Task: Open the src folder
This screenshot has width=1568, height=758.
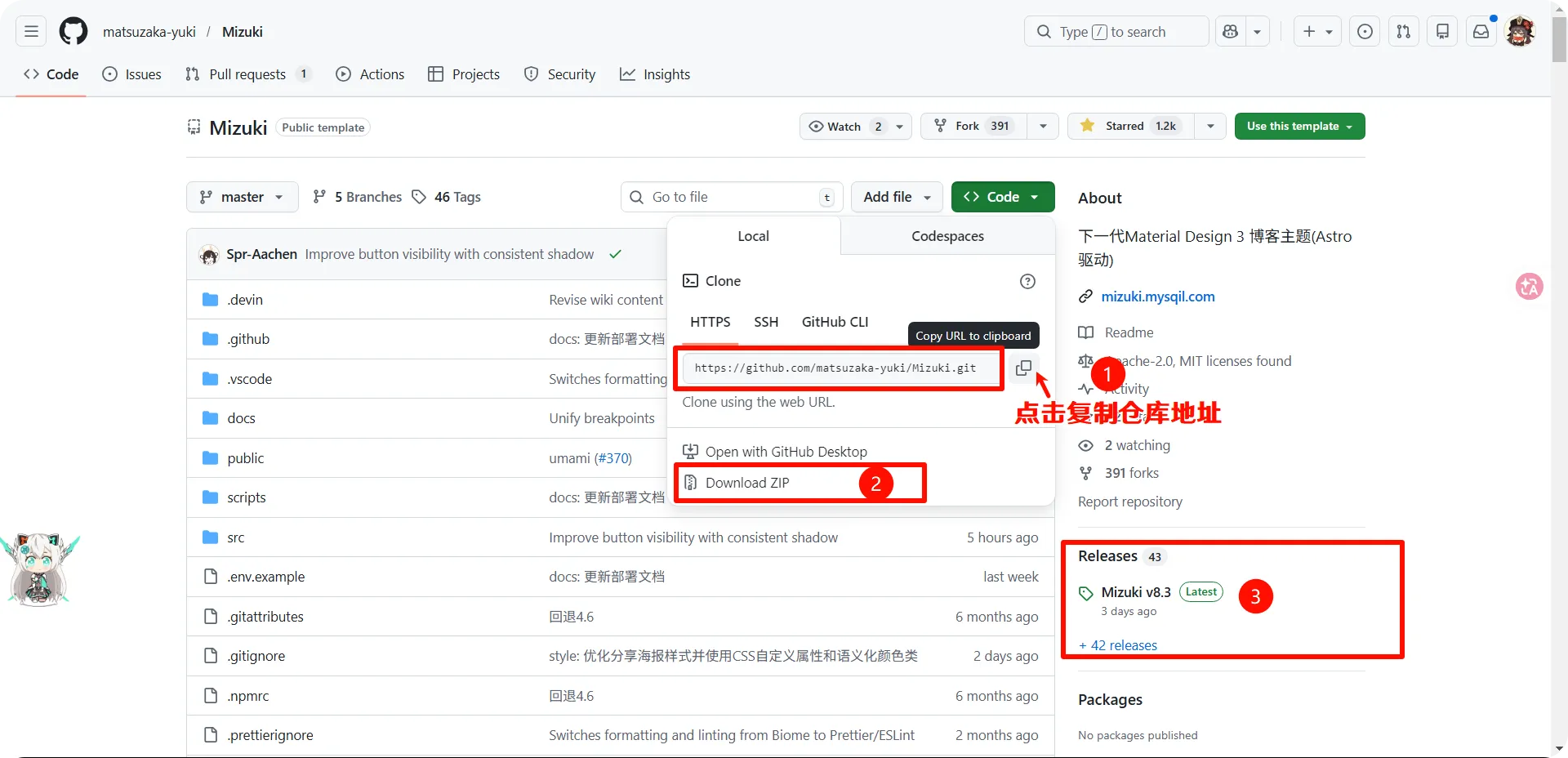Action: point(236,537)
